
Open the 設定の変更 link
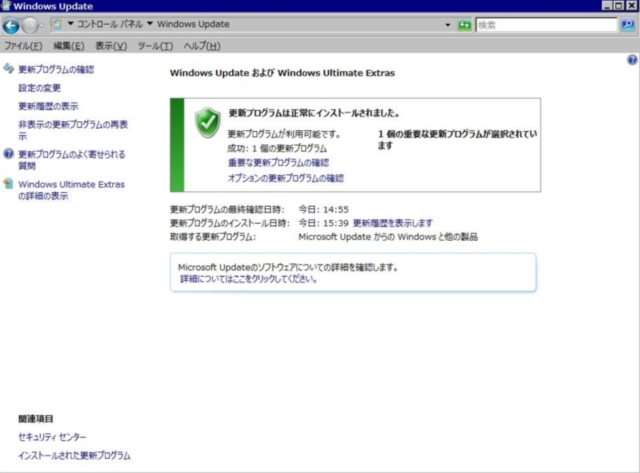coord(39,88)
